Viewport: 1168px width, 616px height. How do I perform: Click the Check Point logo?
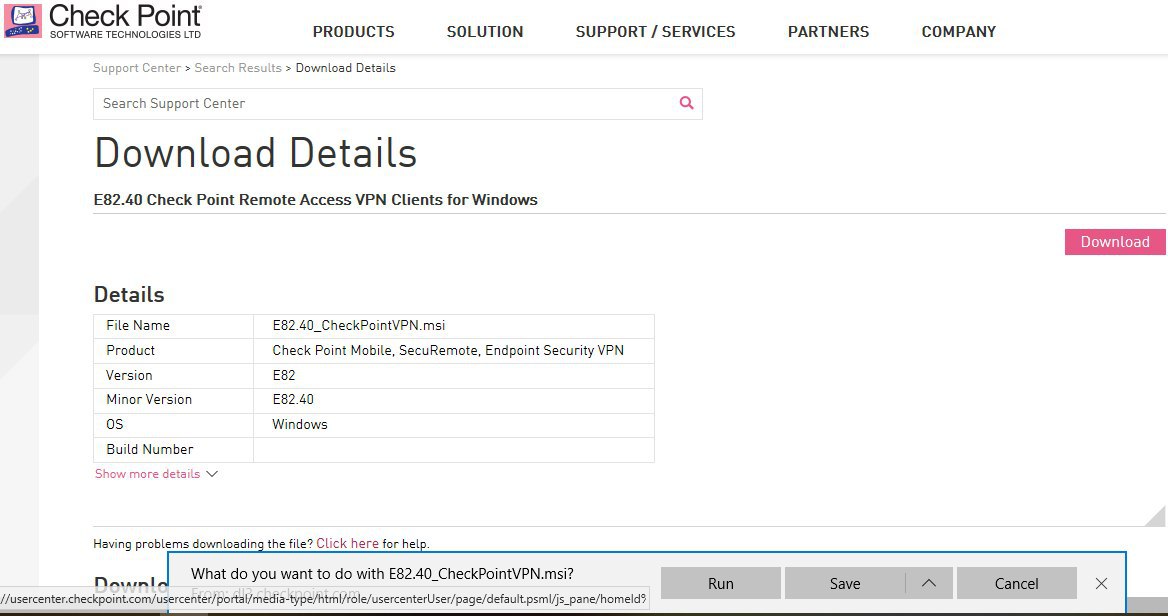(x=103, y=22)
